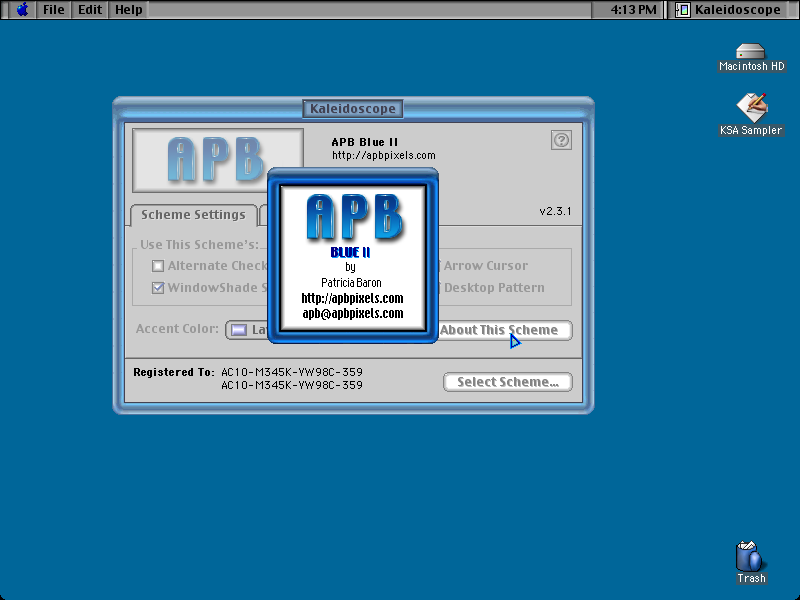Select the Macintosh HD desktop icon

coord(751,58)
